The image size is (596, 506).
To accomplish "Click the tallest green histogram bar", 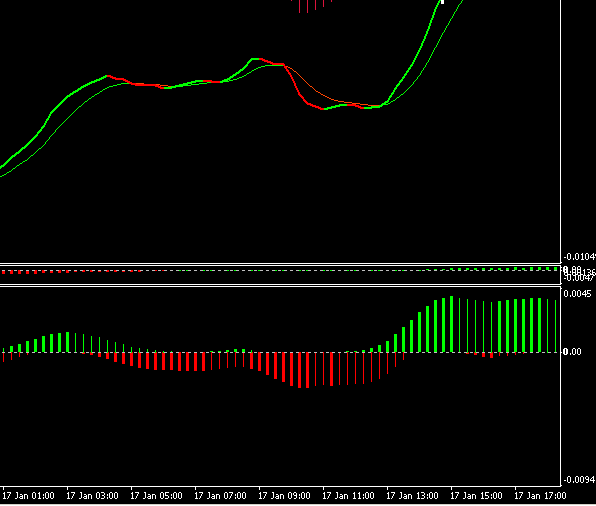I will (452, 324).
